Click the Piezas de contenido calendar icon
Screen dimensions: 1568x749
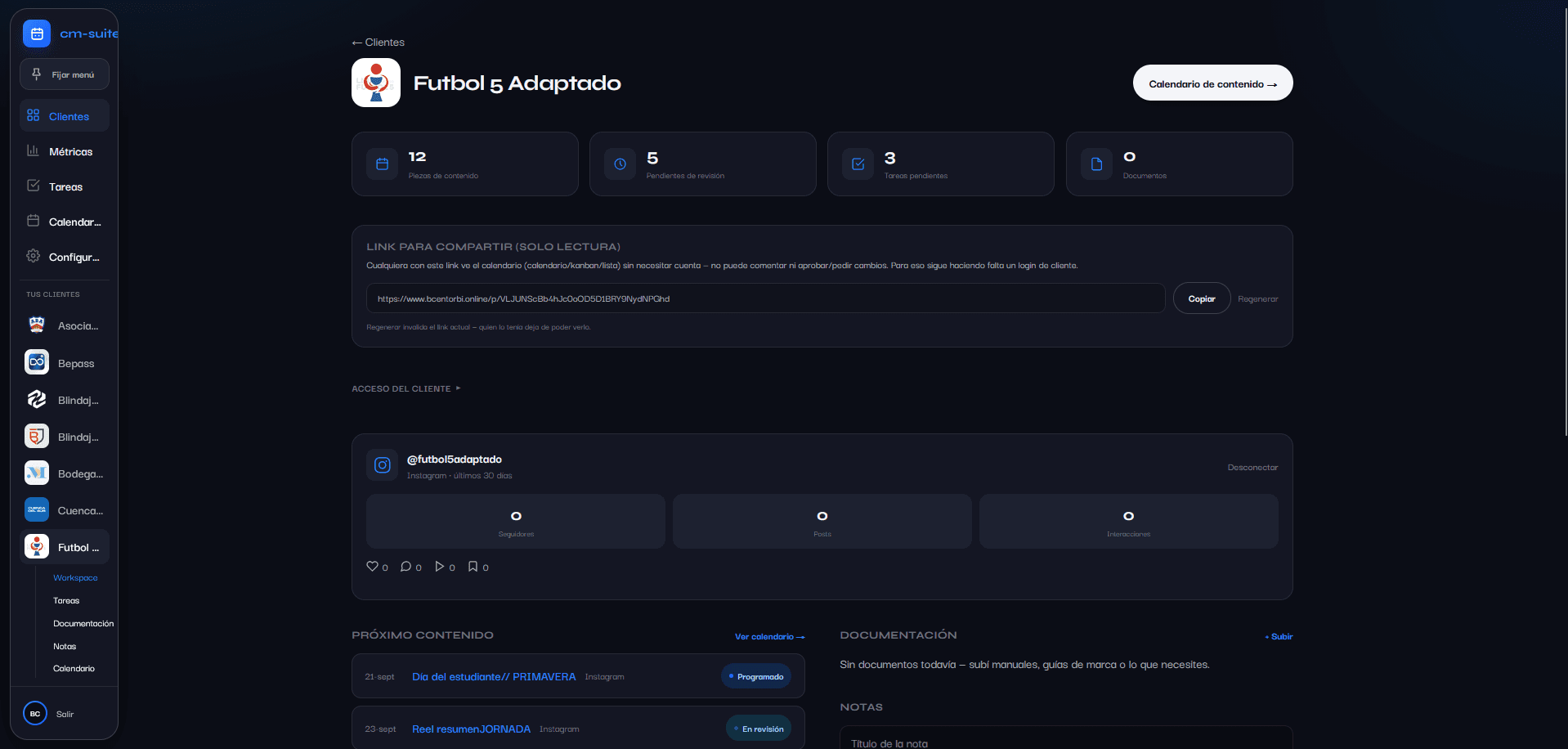point(382,164)
